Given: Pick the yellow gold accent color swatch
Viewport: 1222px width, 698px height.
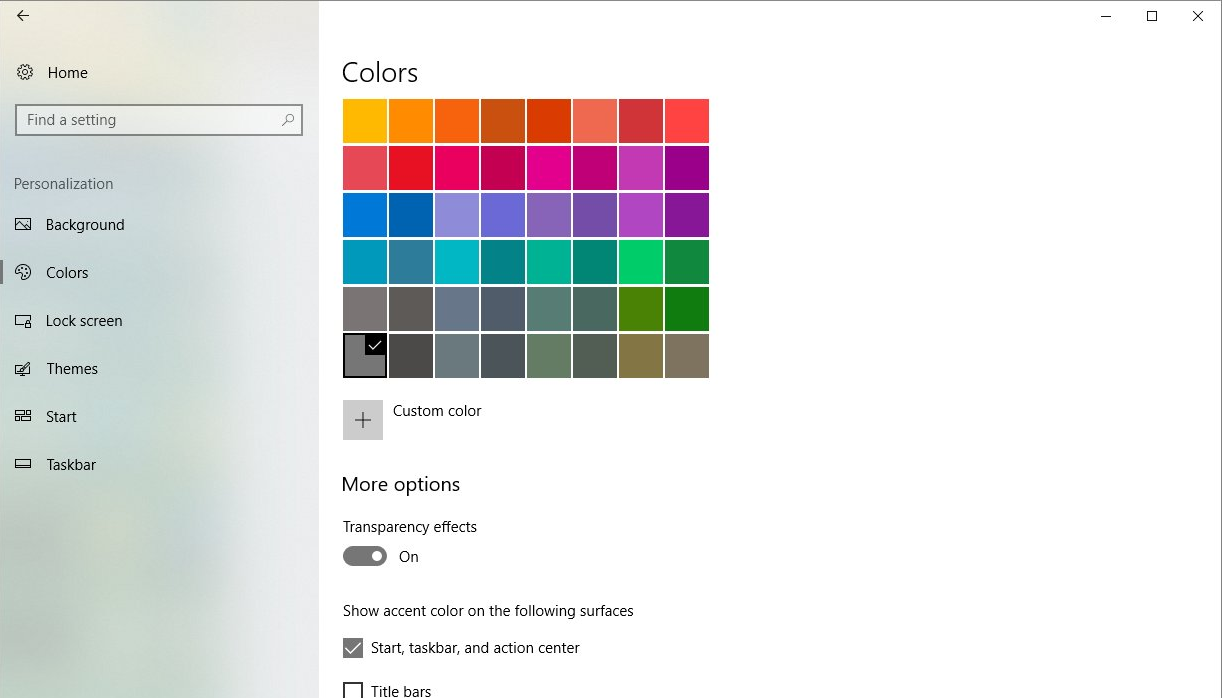Looking at the screenshot, I should point(365,121).
